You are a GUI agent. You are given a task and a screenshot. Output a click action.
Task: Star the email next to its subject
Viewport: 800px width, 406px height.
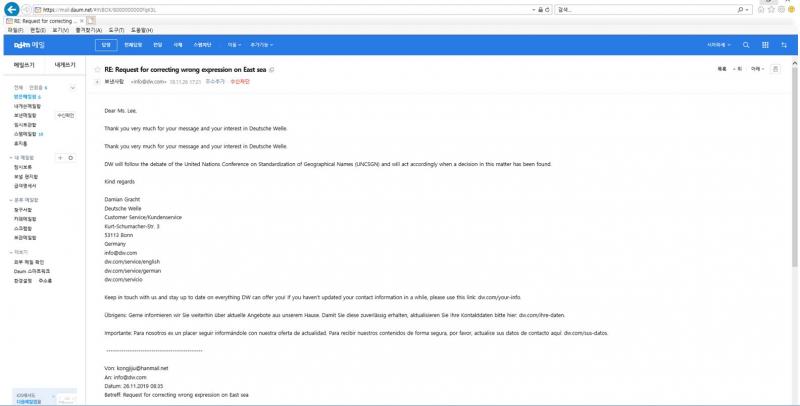tap(98, 69)
